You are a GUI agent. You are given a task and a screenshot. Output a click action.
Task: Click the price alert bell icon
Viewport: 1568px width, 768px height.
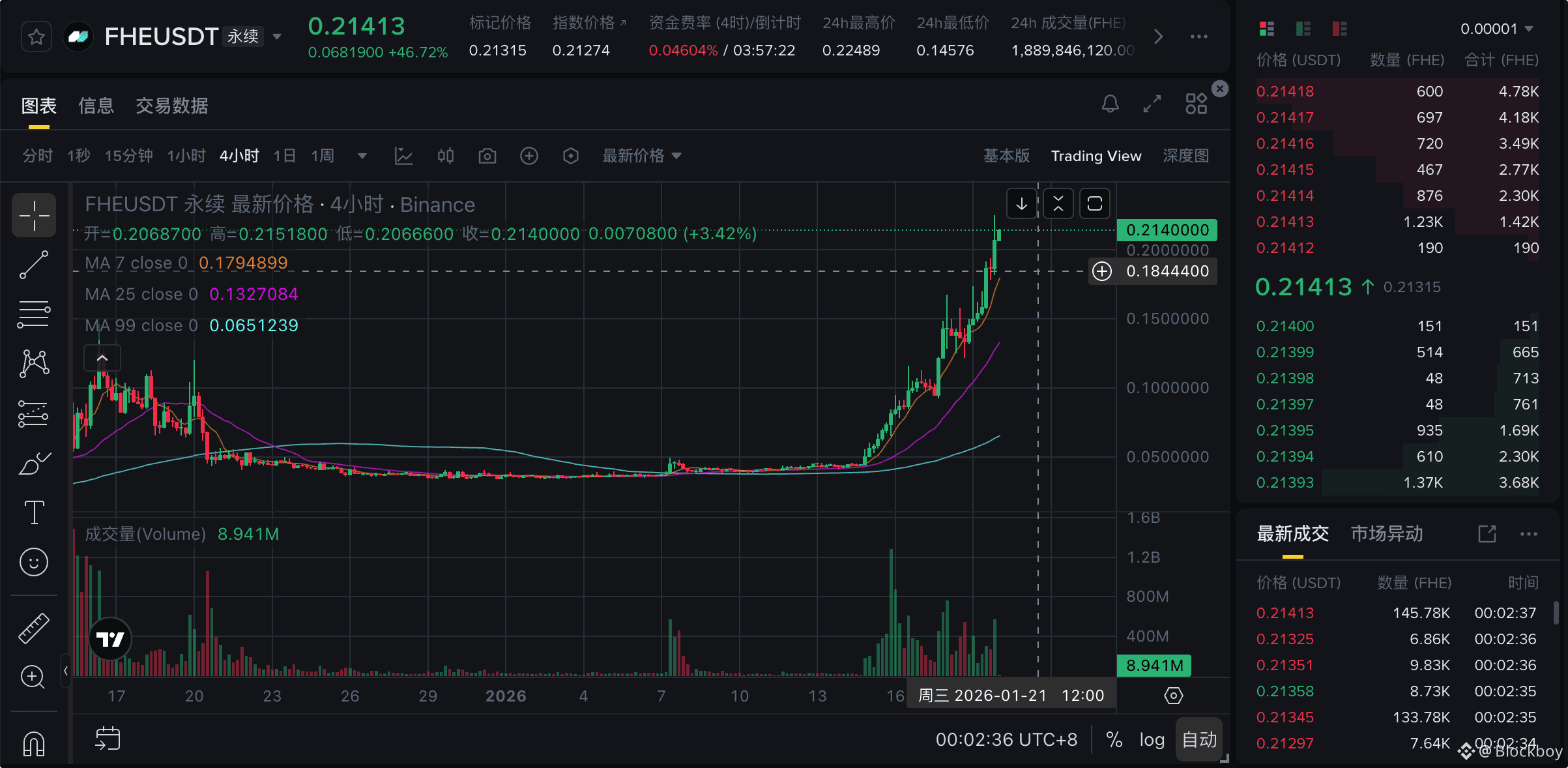(x=1110, y=104)
